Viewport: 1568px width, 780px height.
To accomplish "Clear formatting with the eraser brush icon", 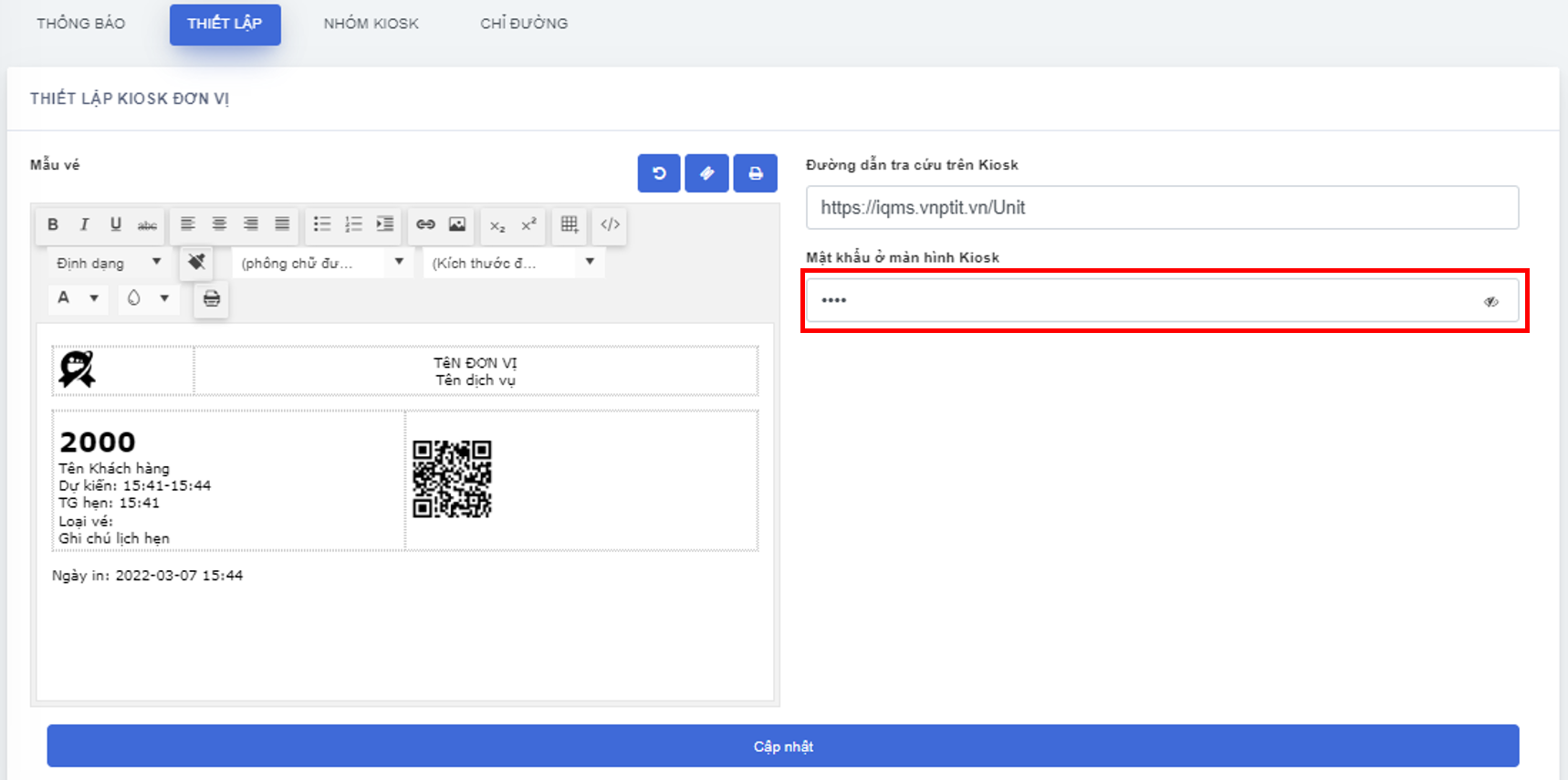I will click(196, 263).
